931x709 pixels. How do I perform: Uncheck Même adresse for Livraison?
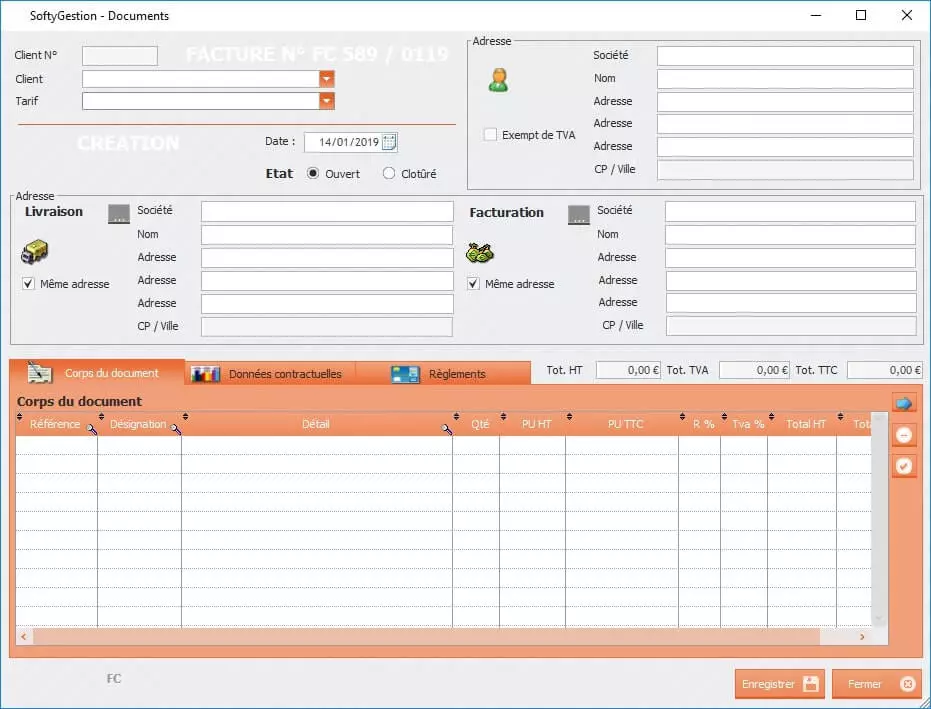[28, 284]
